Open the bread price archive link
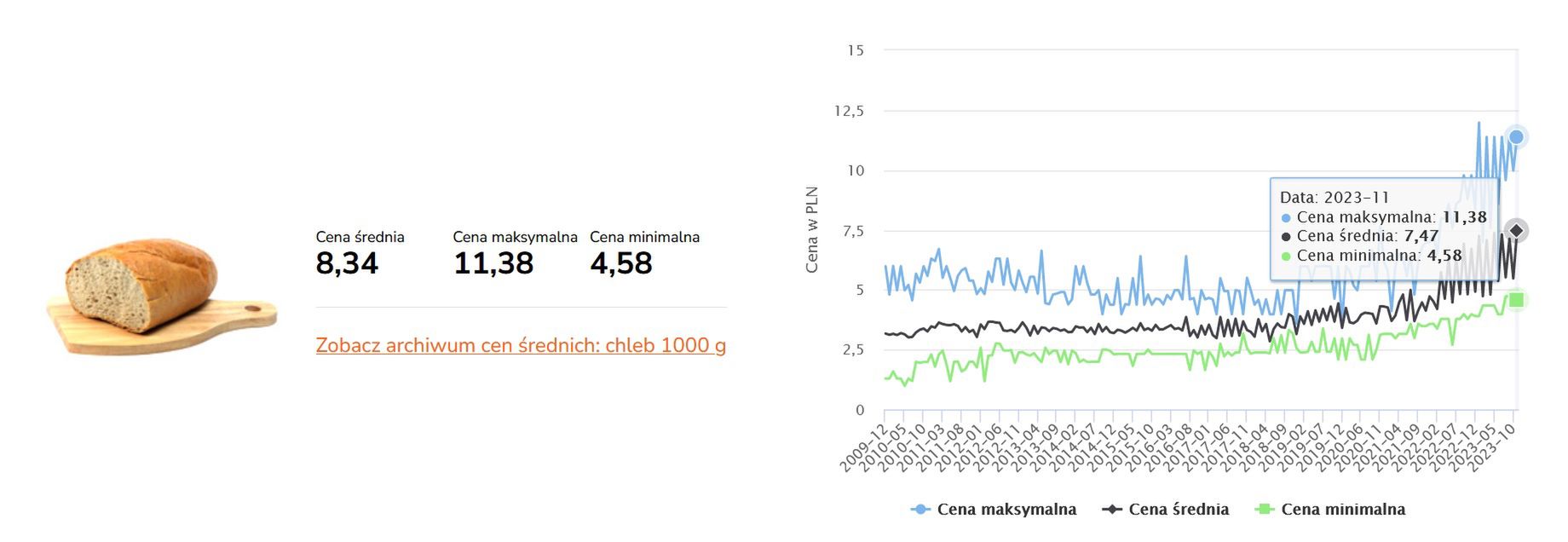The image size is (1568, 542). pos(521,345)
